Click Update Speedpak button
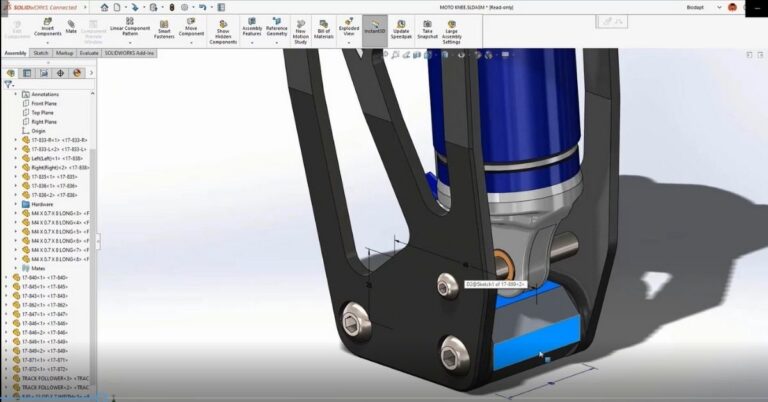The height and width of the screenshot is (402, 768). (x=401, y=28)
